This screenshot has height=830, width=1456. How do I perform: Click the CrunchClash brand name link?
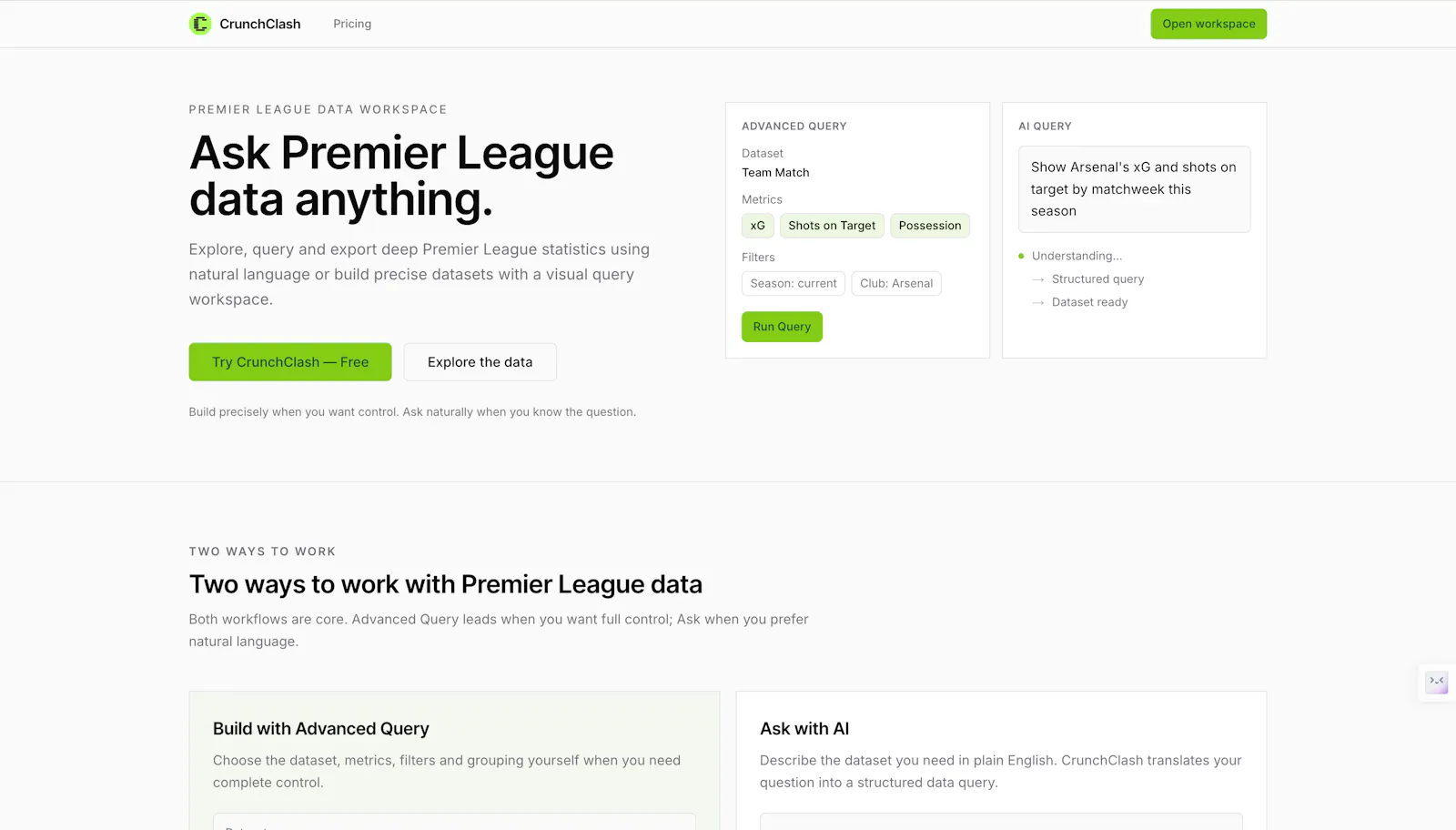260,24
